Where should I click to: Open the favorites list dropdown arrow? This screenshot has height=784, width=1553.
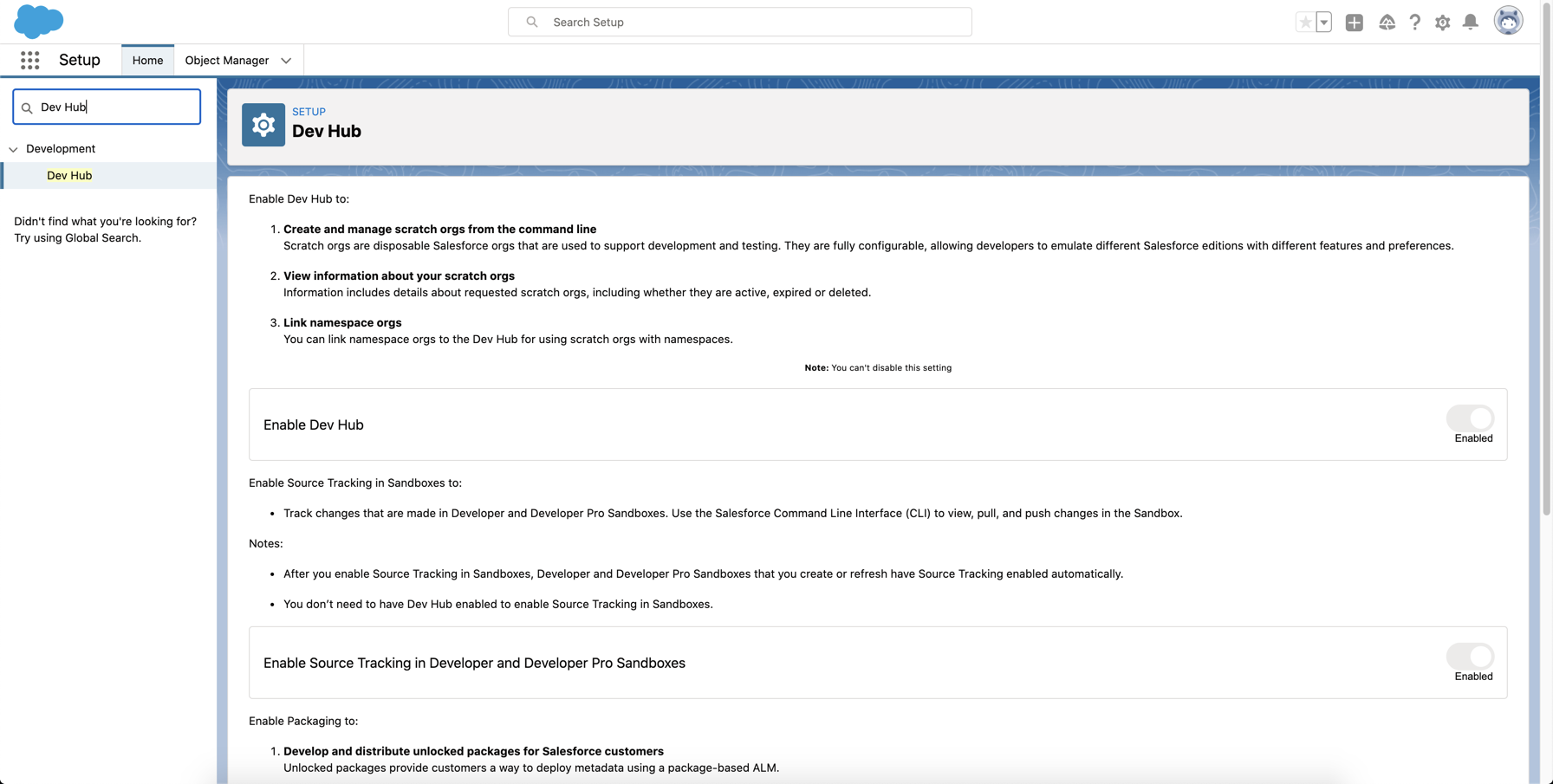click(x=1323, y=23)
